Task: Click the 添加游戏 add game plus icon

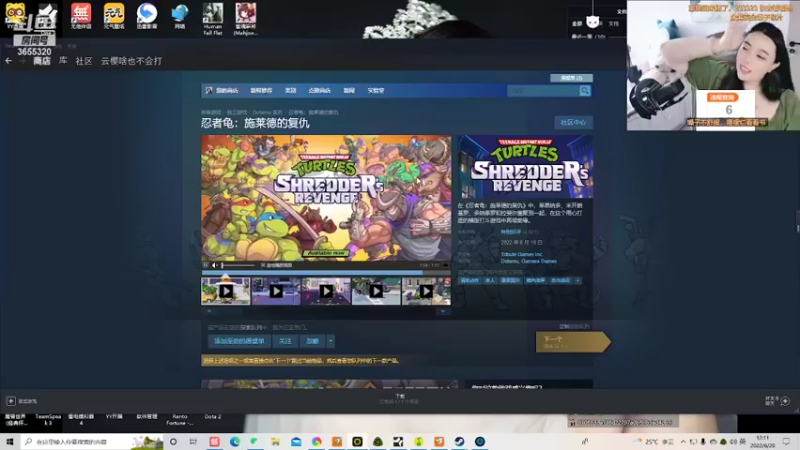Action: (x=11, y=401)
